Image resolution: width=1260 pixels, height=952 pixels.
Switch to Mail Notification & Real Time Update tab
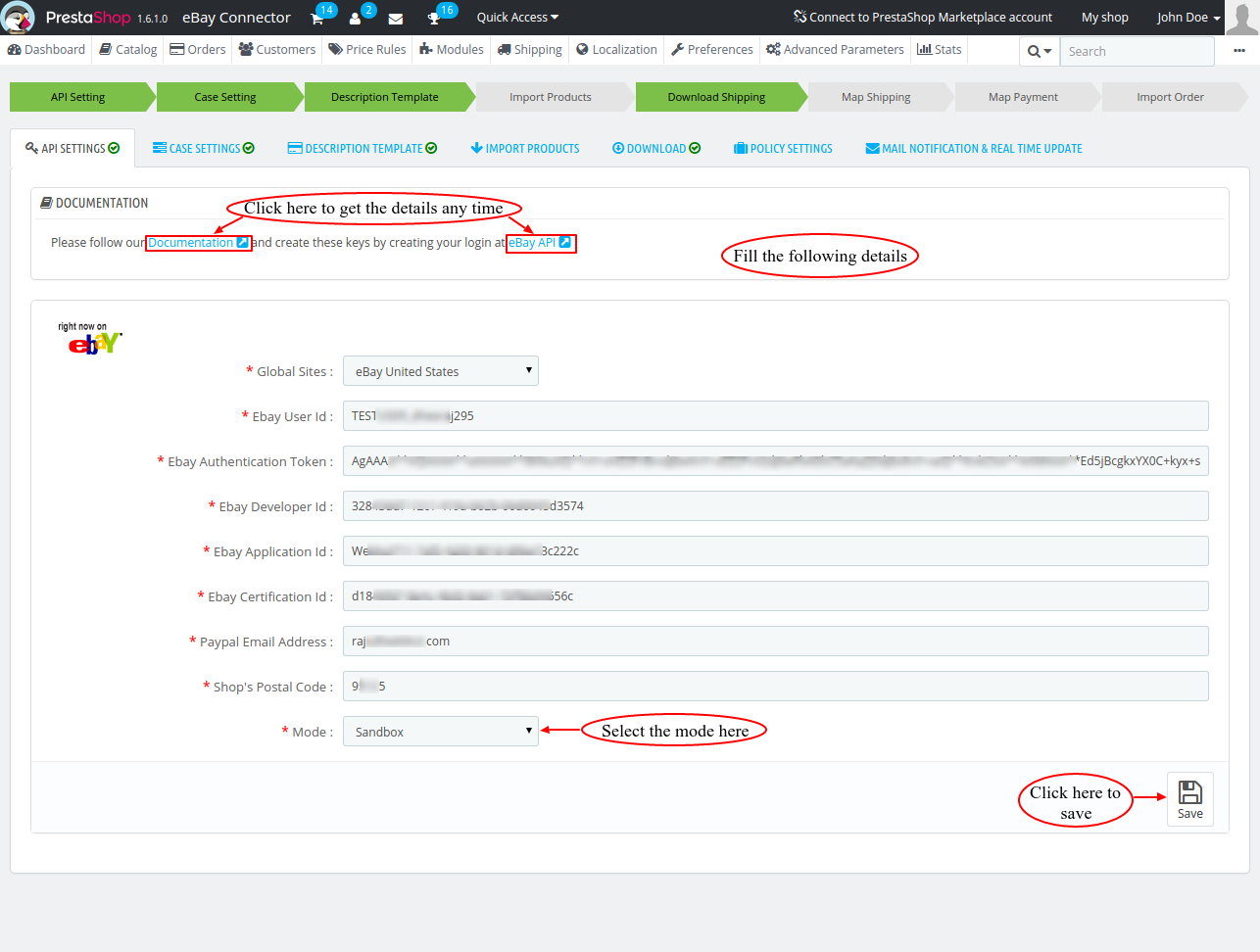(x=974, y=149)
